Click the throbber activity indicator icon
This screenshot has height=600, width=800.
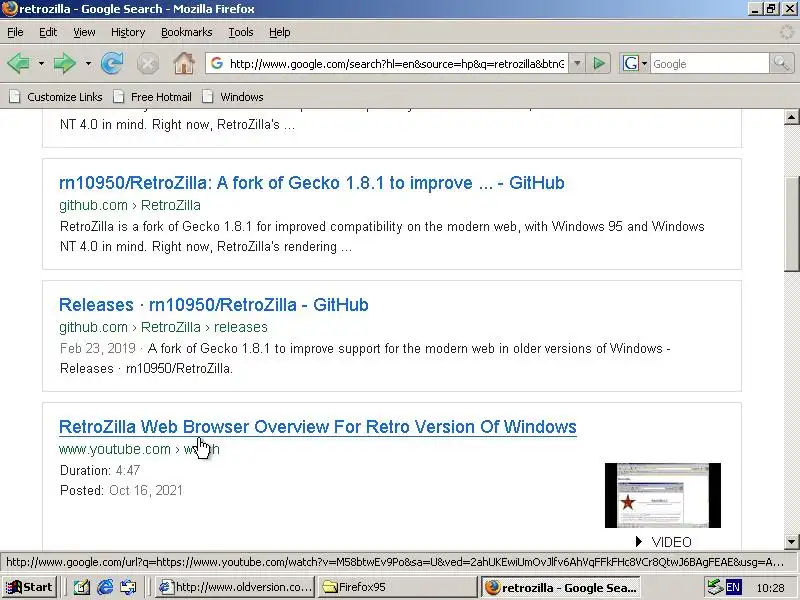pyautogui.click(x=788, y=32)
